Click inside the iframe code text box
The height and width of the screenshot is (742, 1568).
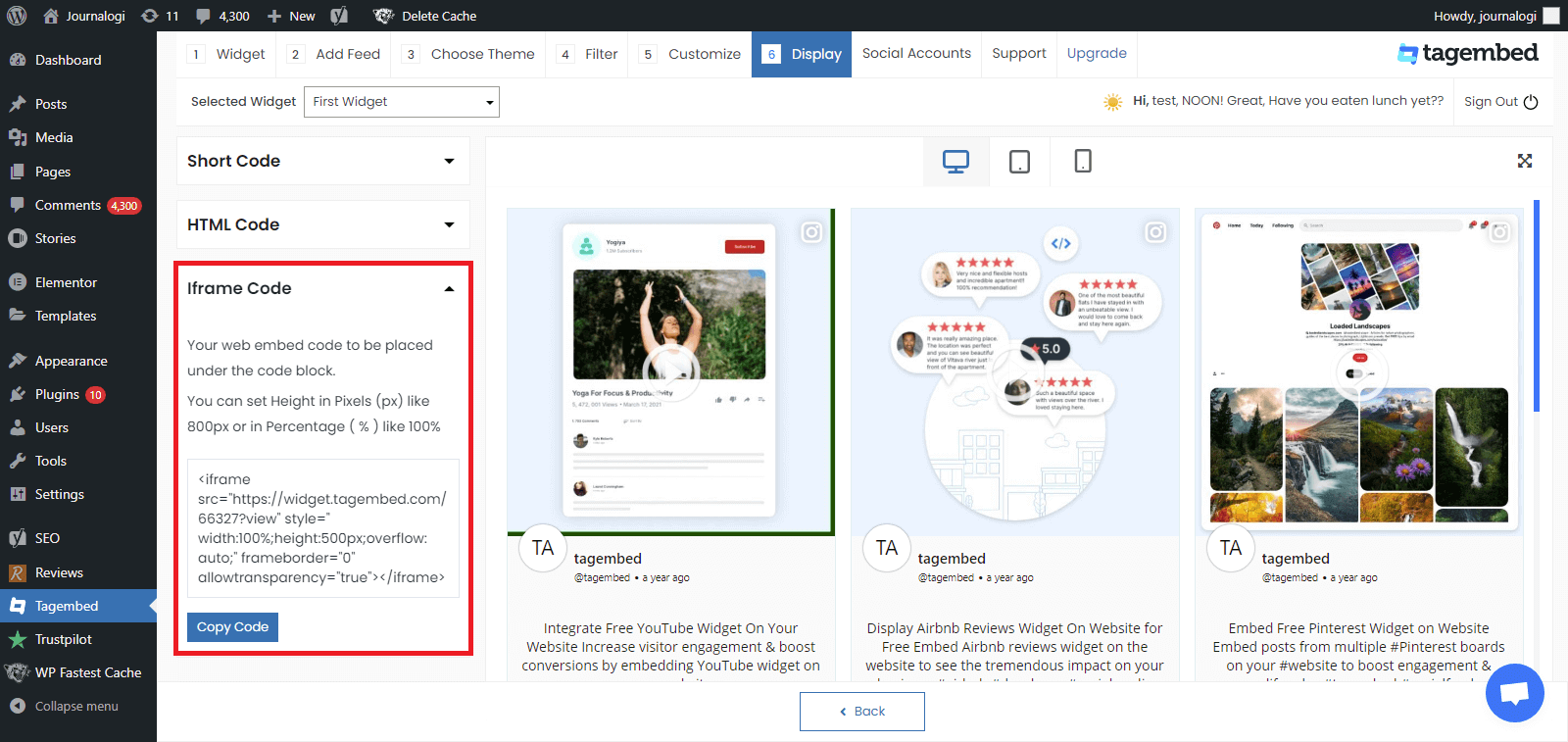pos(323,528)
